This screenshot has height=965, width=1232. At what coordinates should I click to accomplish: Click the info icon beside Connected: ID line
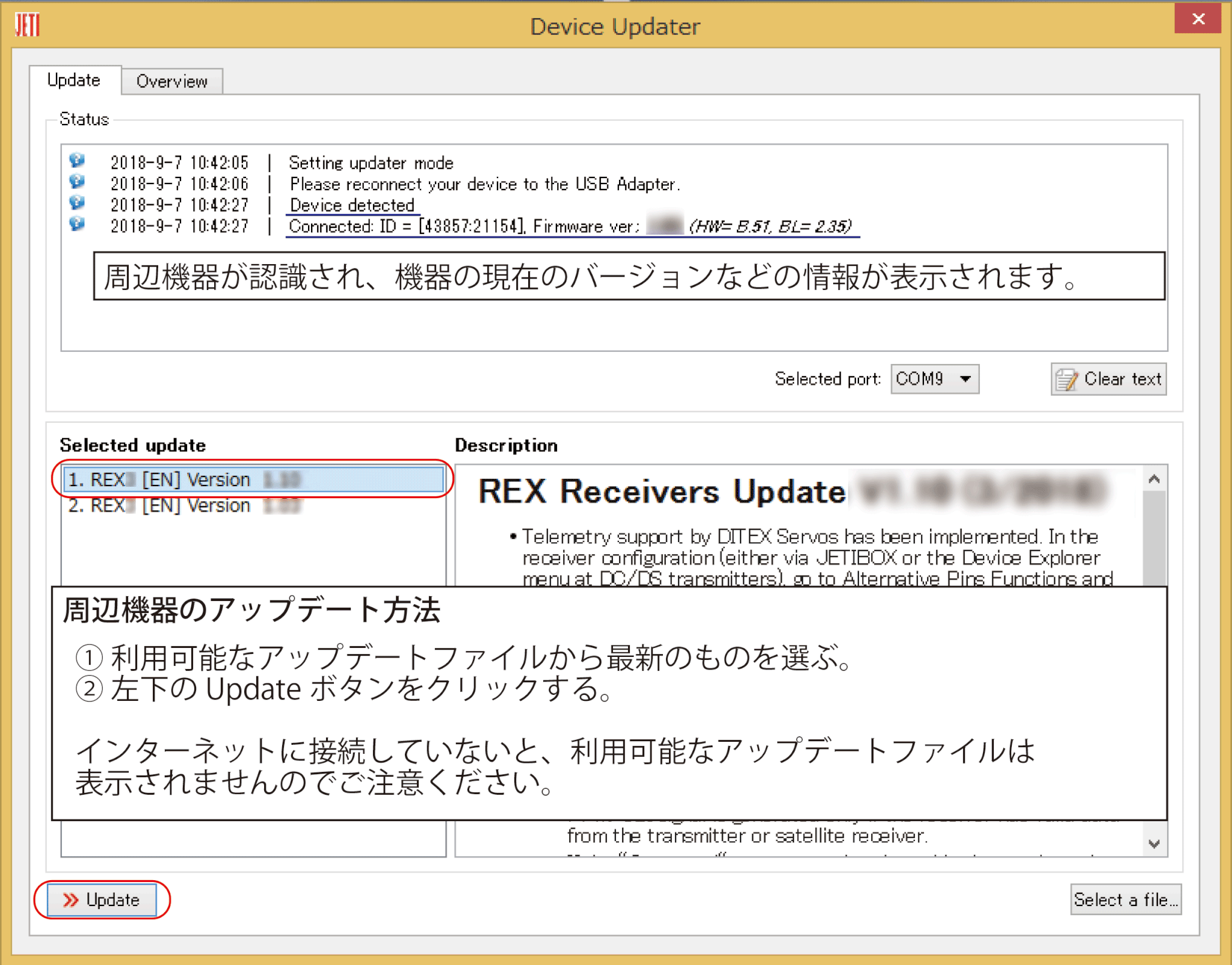(x=77, y=224)
